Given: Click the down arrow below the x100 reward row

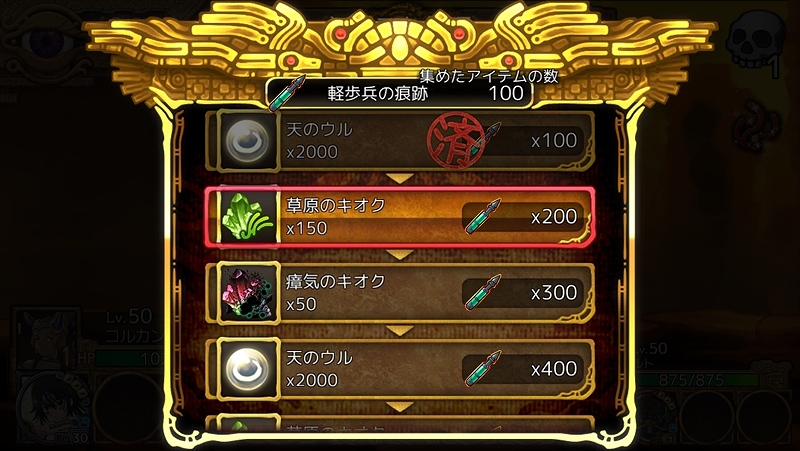Looking at the screenshot, I should point(400,179).
